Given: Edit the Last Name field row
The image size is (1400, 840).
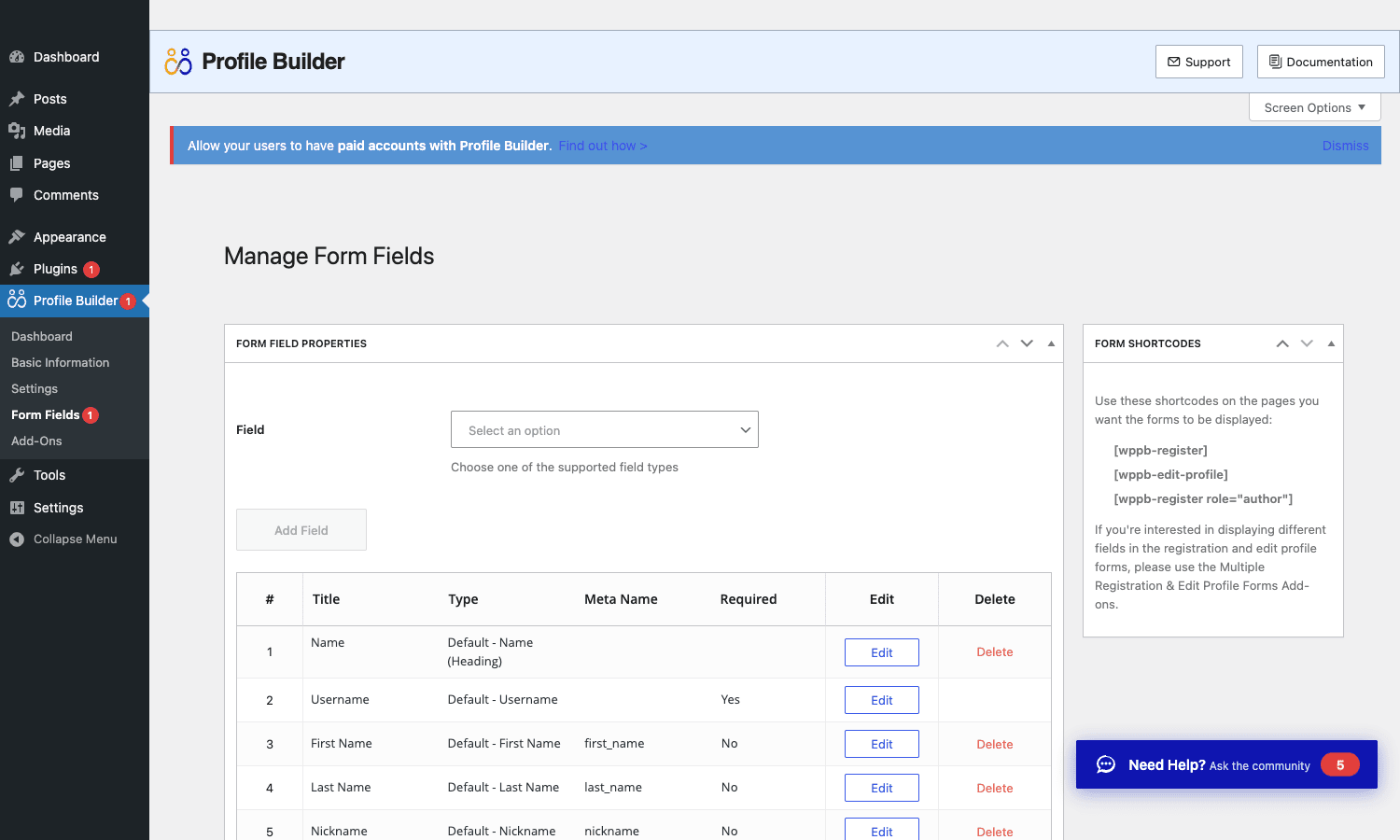Looking at the screenshot, I should [x=882, y=788].
